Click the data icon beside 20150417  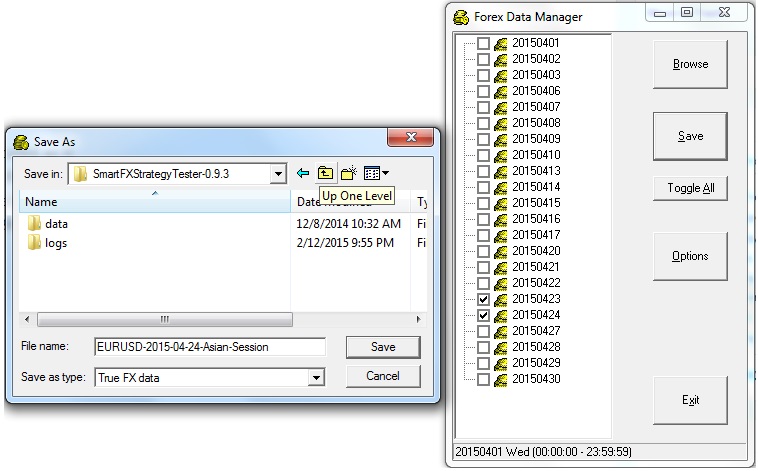click(x=501, y=235)
